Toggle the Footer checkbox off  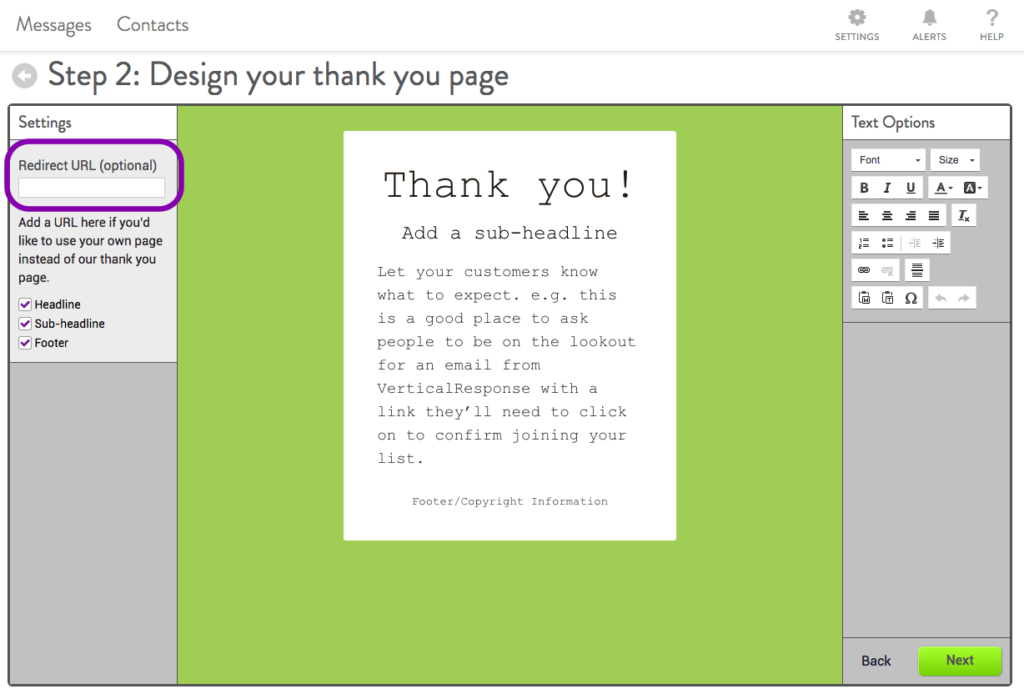[24, 342]
